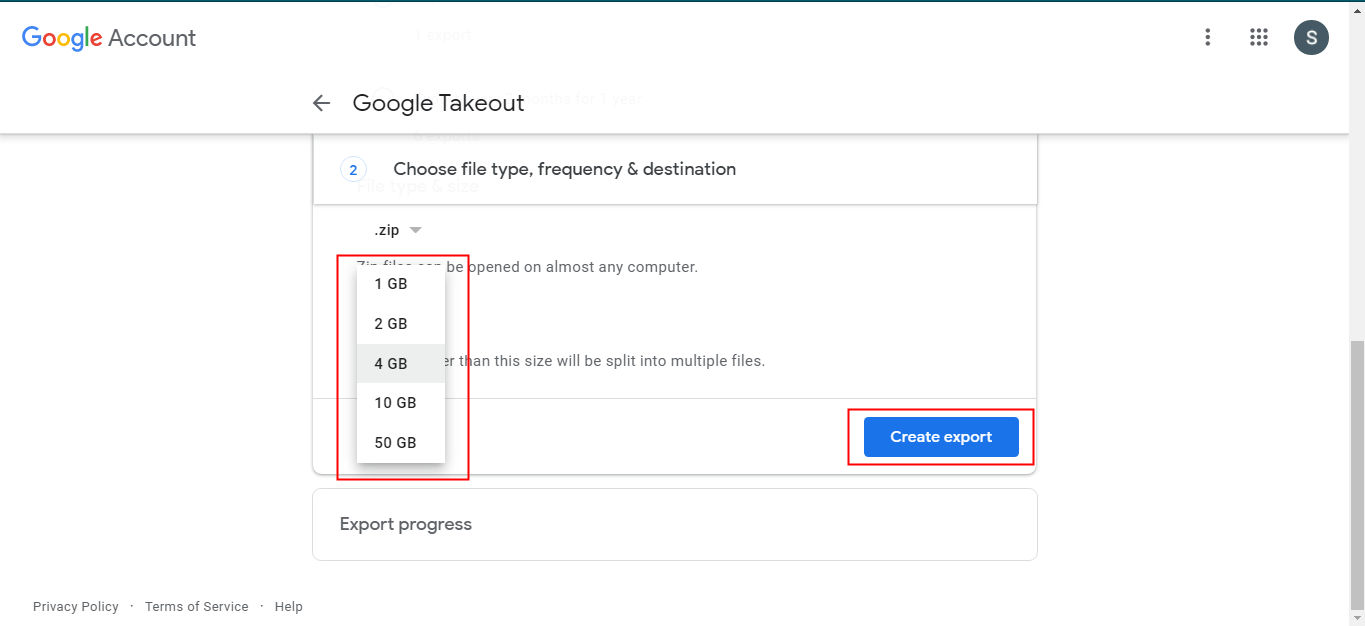Click the Help link in the footer
The image size is (1365, 626).
[288, 607]
